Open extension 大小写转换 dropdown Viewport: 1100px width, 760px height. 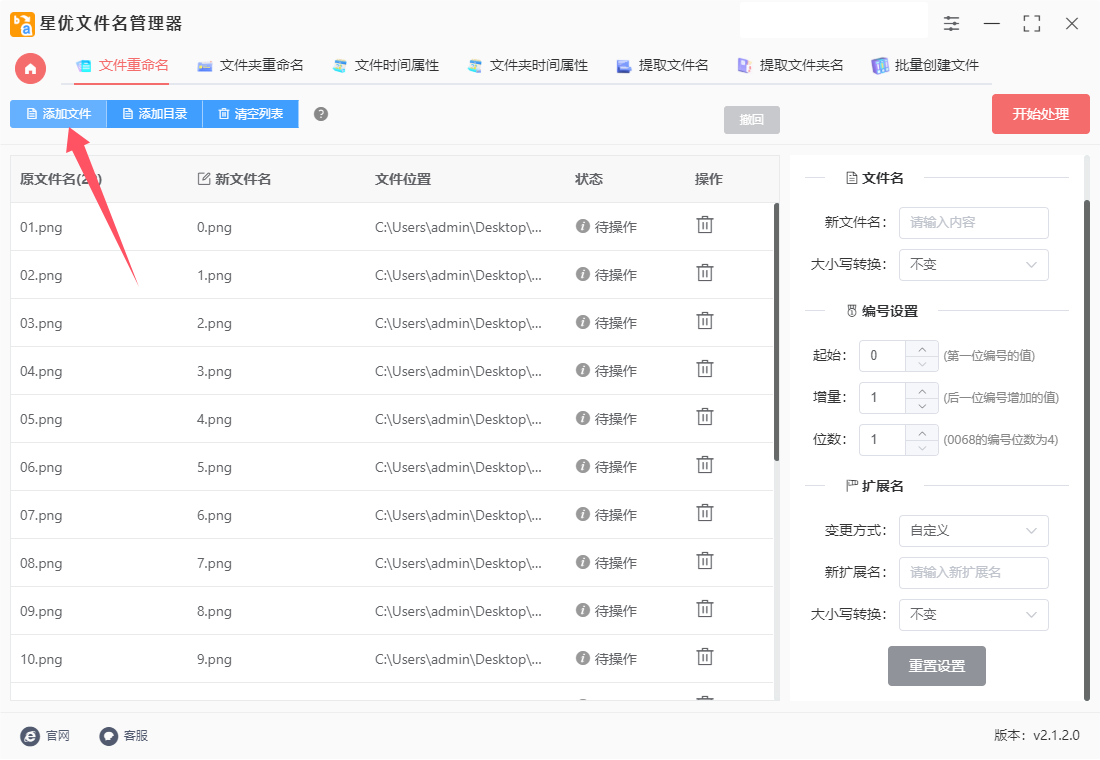[x=974, y=615]
